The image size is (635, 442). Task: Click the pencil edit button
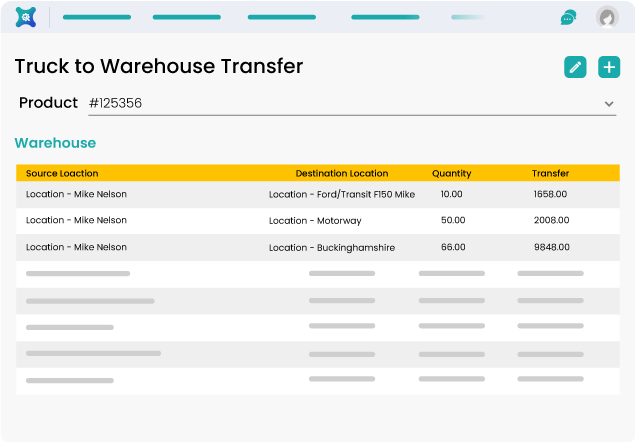tap(575, 67)
